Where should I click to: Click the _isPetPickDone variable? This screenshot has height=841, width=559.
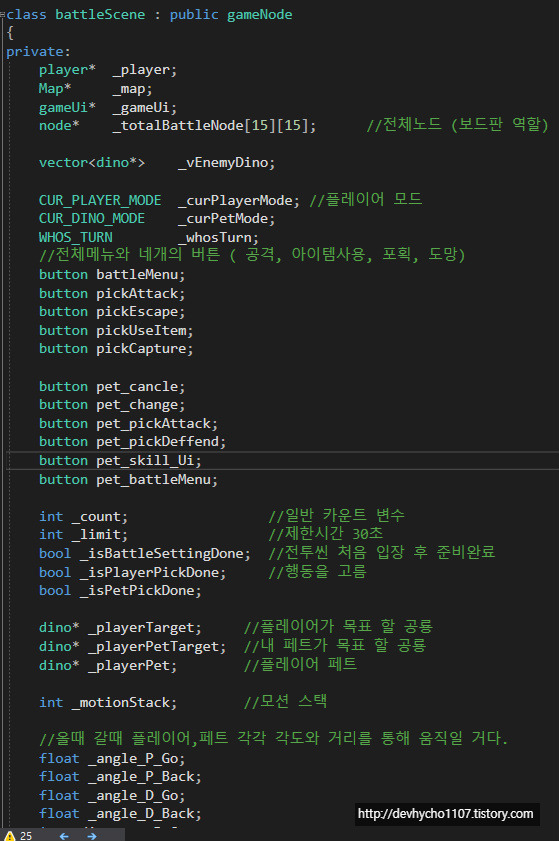(141, 591)
